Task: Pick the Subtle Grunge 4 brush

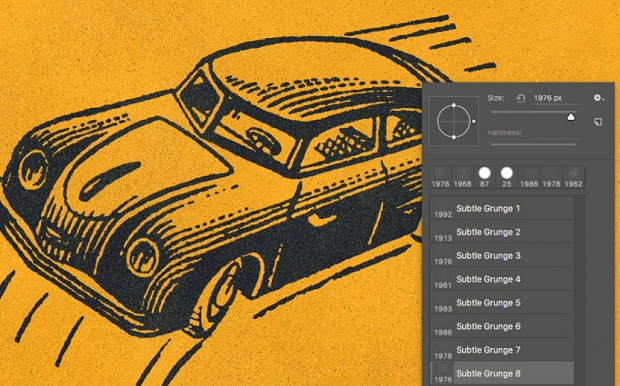Action: 502,279
